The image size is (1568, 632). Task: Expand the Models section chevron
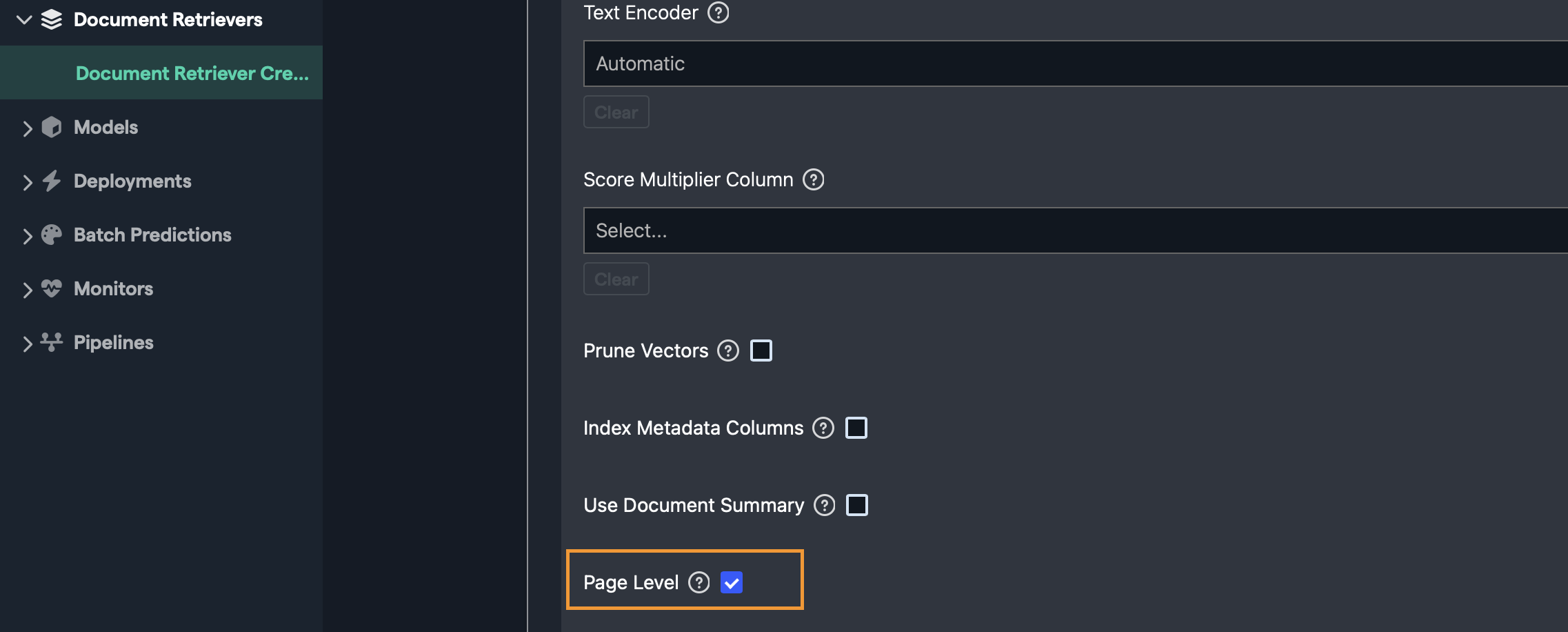click(x=27, y=128)
